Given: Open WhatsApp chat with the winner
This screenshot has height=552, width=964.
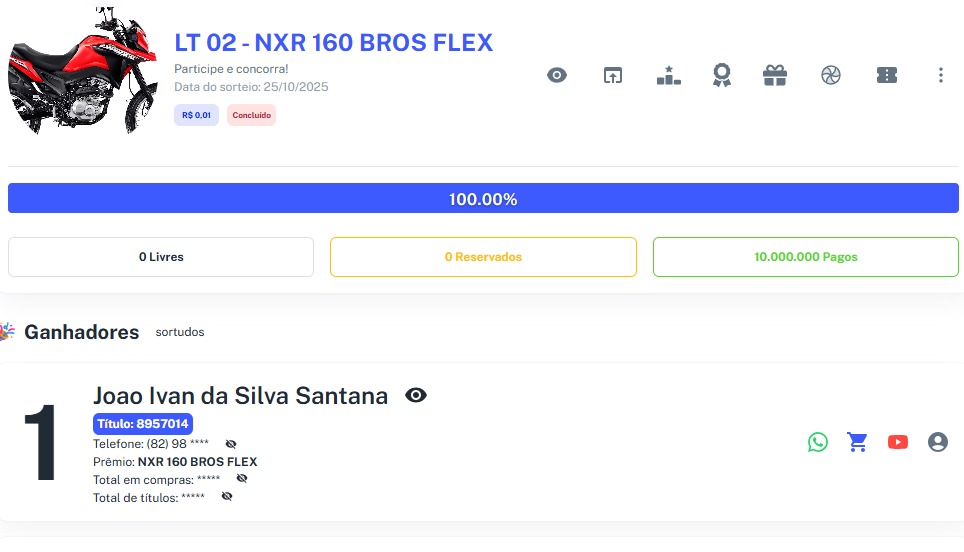Looking at the screenshot, I should 818,442.
